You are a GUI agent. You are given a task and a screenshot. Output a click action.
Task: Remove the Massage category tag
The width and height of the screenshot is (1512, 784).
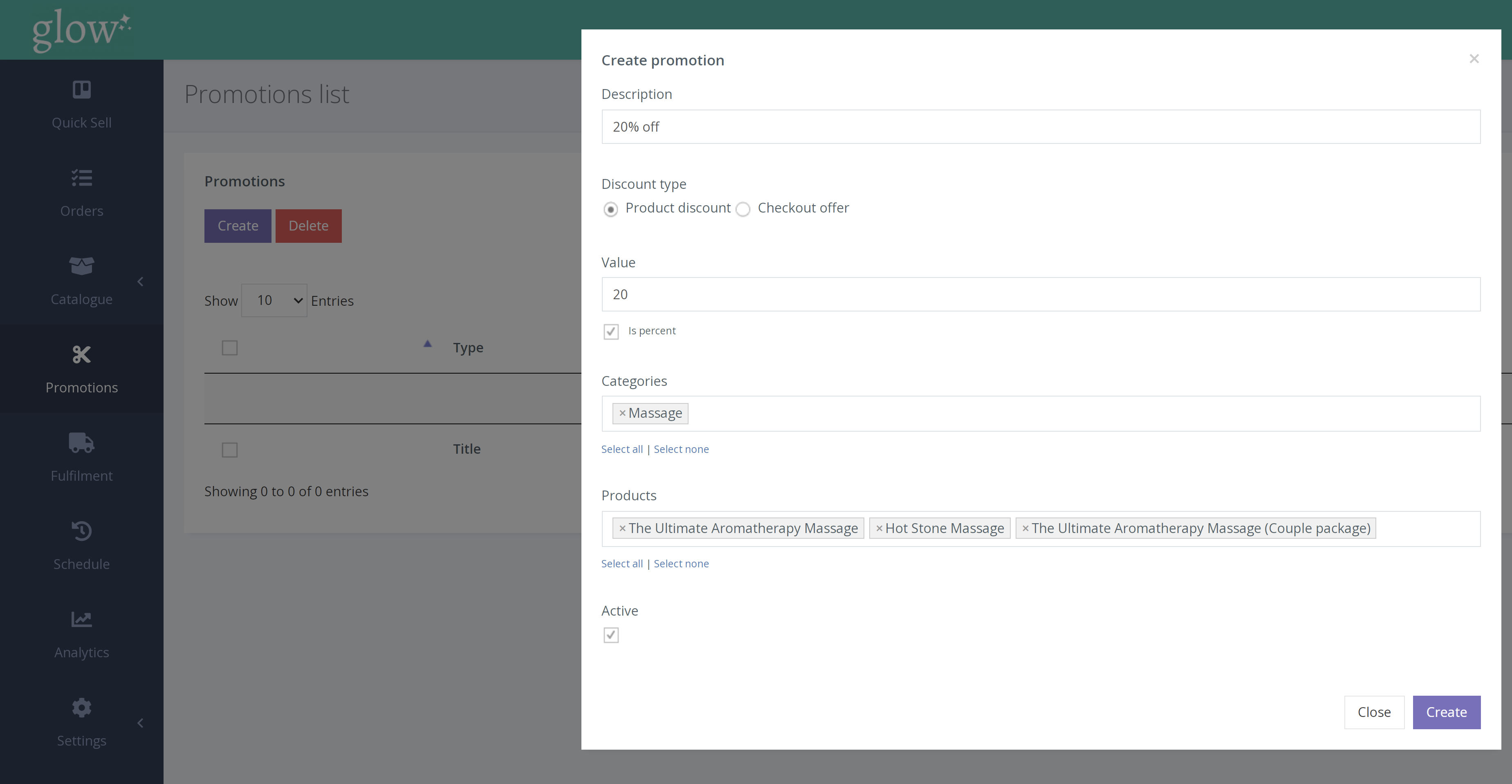point(622,413)
